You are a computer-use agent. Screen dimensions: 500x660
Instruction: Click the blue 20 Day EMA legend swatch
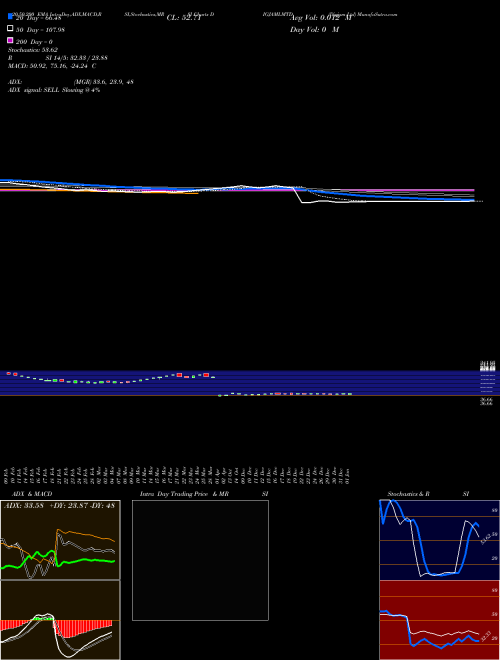pos(10,17)
